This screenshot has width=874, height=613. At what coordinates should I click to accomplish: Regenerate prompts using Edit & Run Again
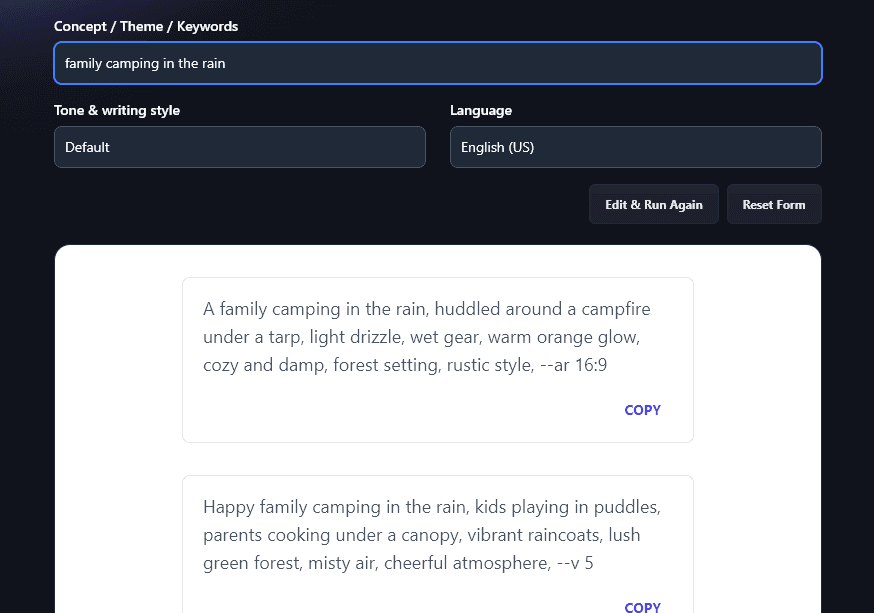coord(653,204)
